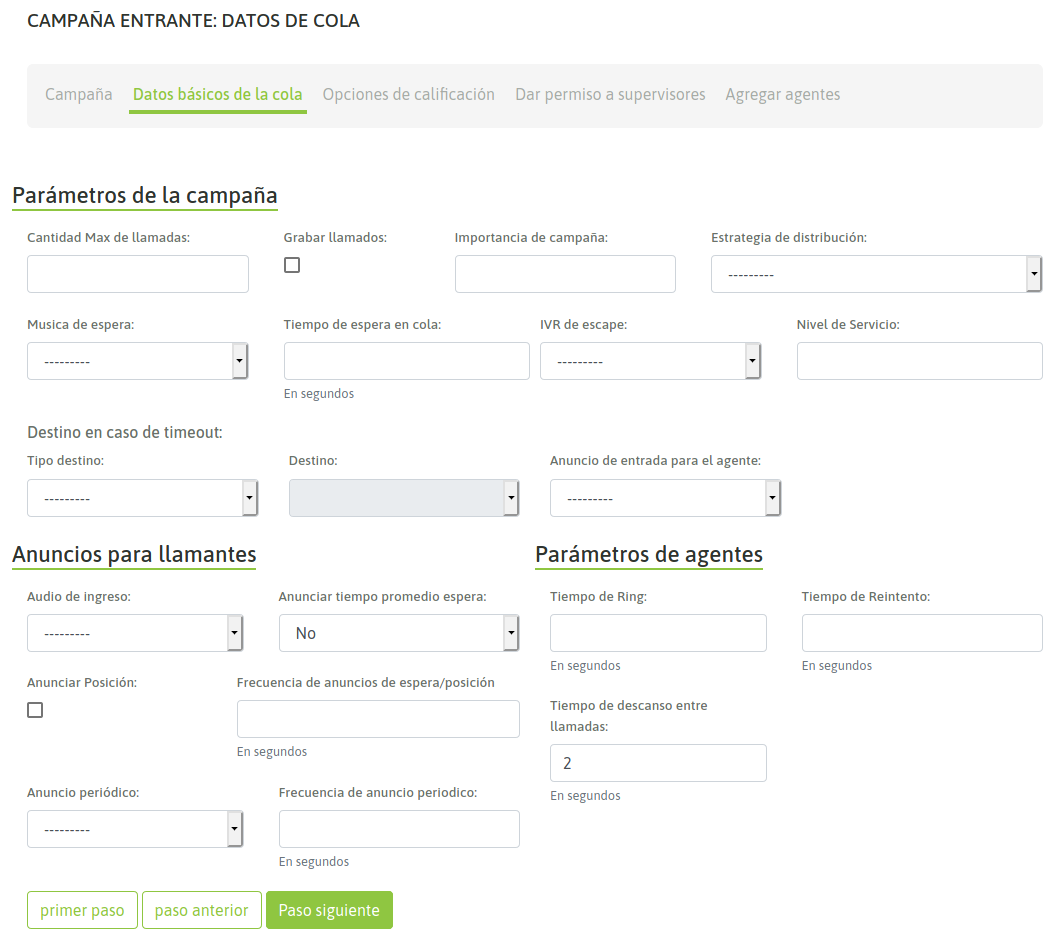1060x944 pixels.
Task: Switch to the Campaña tab
Action: click(79, 94)
